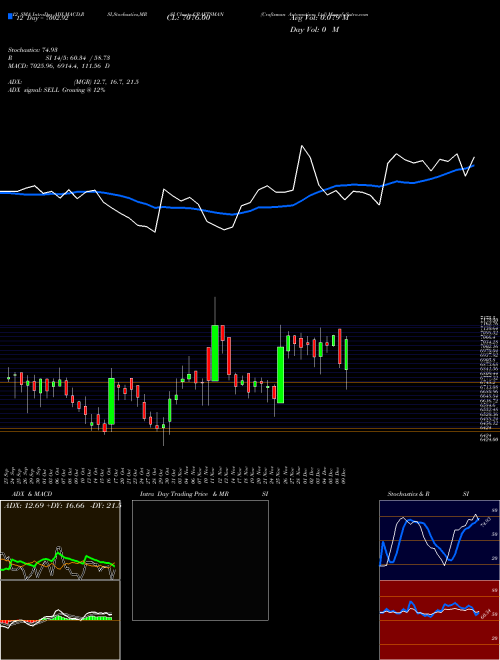Screen dimensions: 500x660
Task: Select the 'ADX: 12.69 +DY: 16.66 -DY: 21.5' readout
Action: 62,505
